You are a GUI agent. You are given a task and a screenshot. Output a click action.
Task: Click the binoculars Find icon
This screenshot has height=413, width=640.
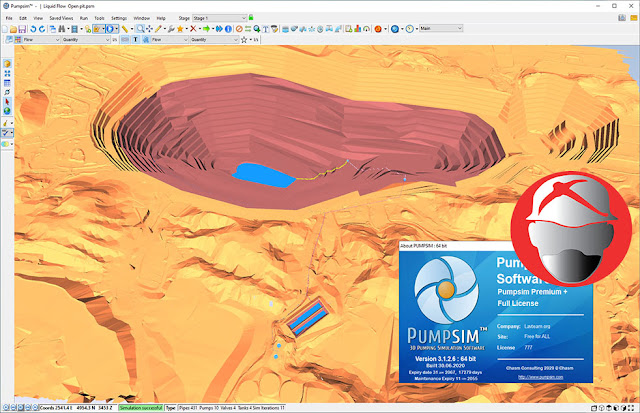coord(62,29)
